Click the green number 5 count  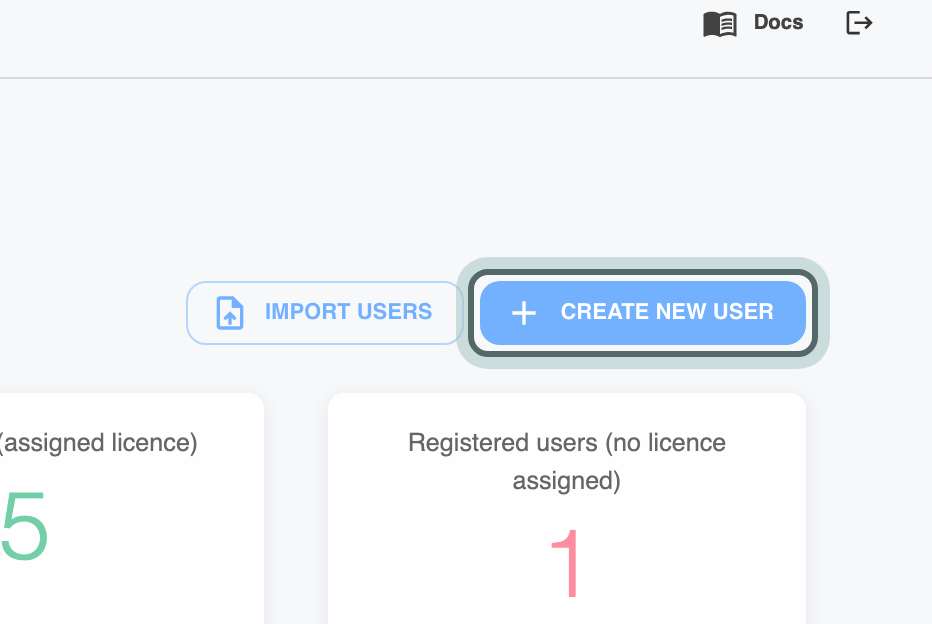[24, 526]
